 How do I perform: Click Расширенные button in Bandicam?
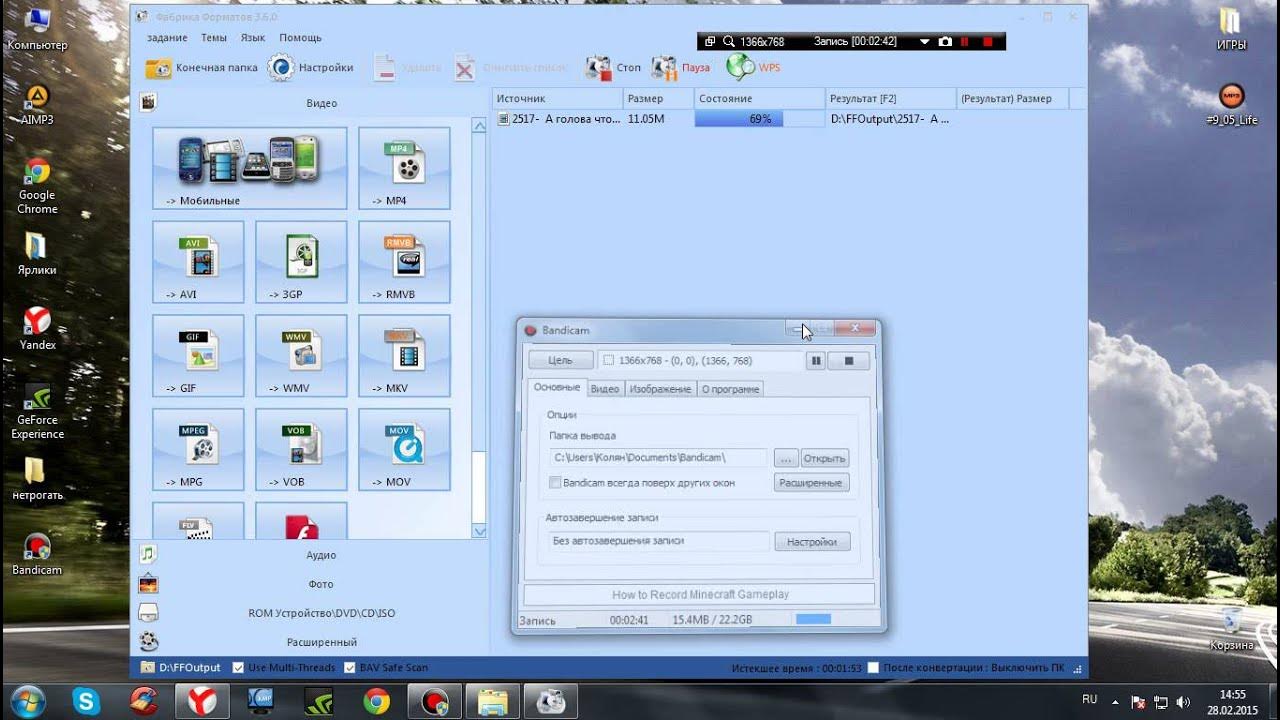[x=811, y=482]
